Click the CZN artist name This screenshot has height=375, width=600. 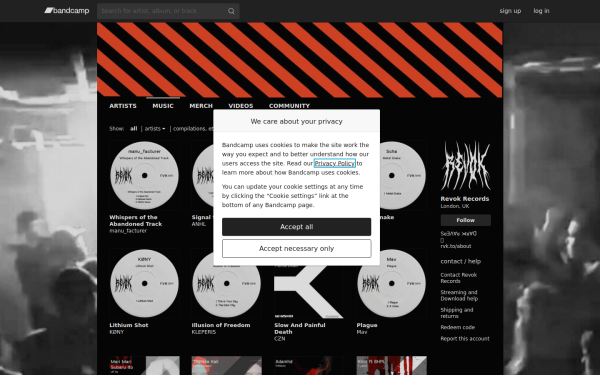[279, 339]
